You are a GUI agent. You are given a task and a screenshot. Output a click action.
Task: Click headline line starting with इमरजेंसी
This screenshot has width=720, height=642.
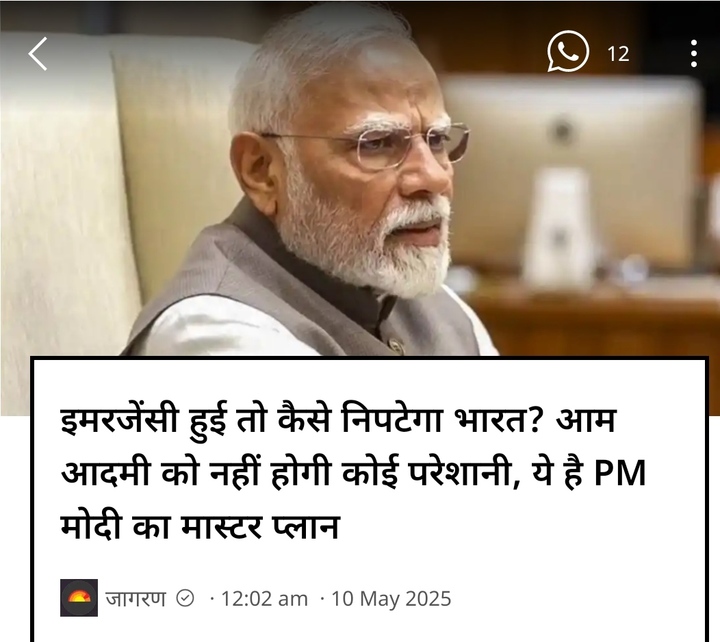click(x=338, y=419)
